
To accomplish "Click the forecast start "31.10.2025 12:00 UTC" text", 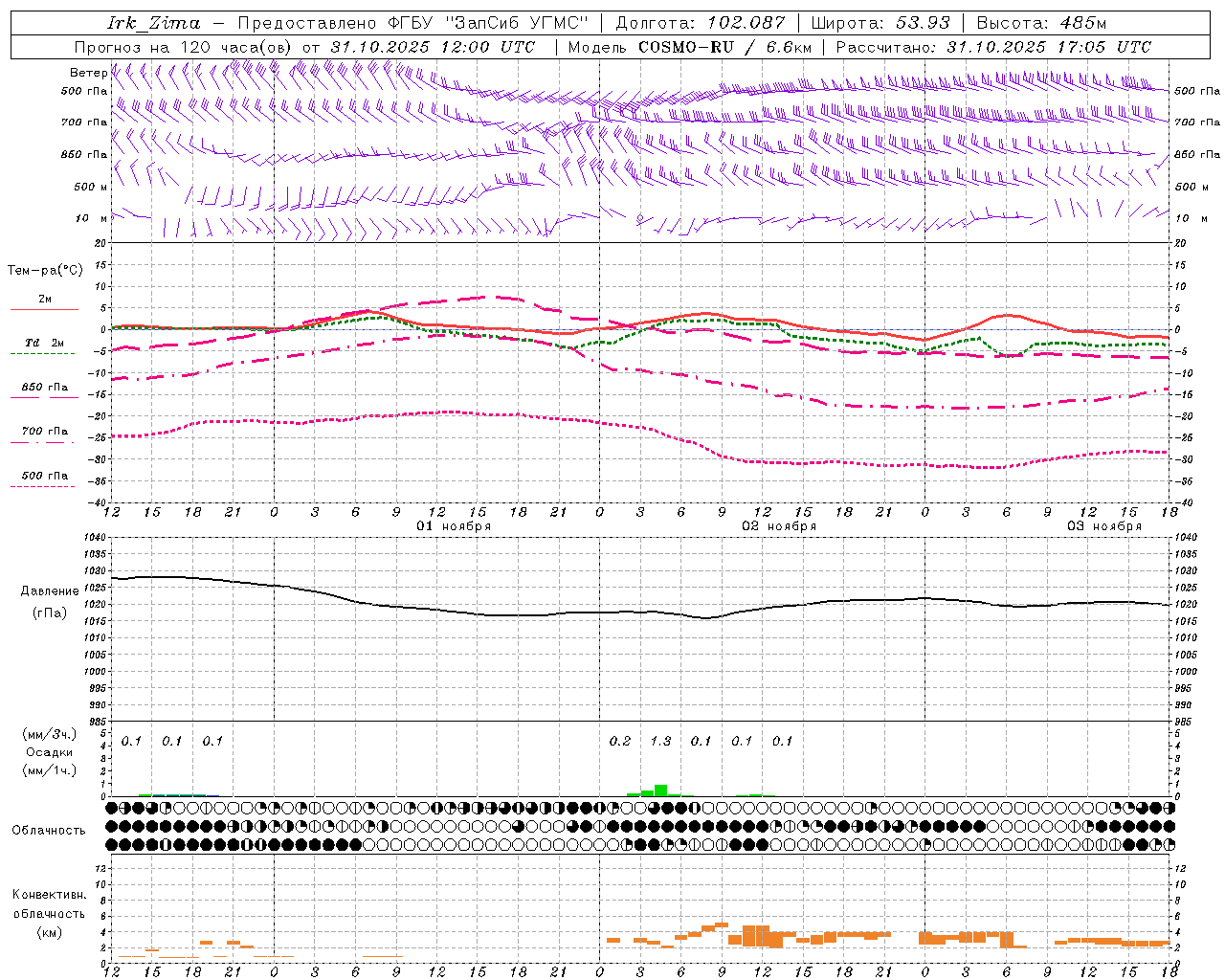I will (433, 47).
